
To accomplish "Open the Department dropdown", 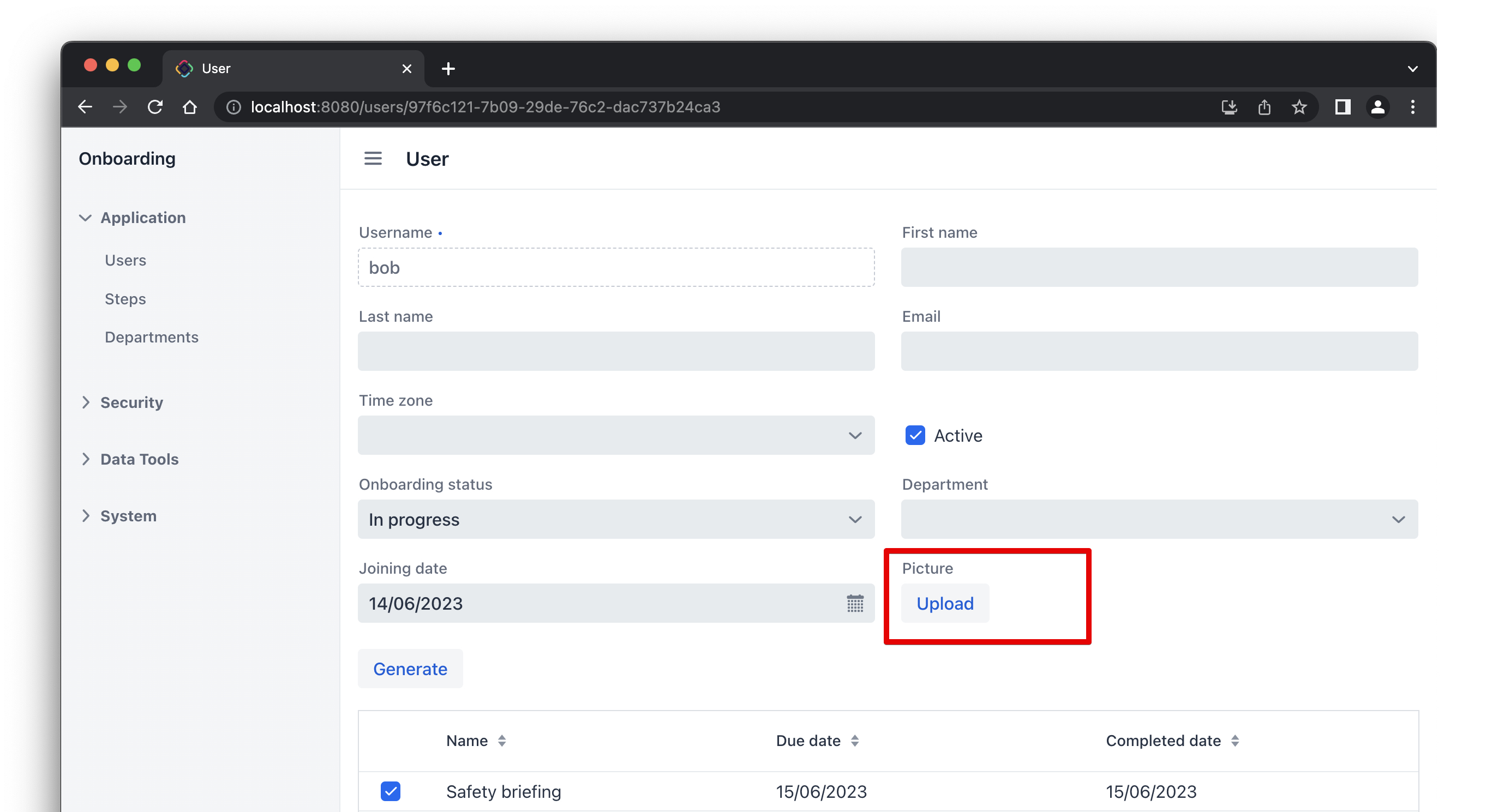I will pyautogui.click(x=1158, y=519).
